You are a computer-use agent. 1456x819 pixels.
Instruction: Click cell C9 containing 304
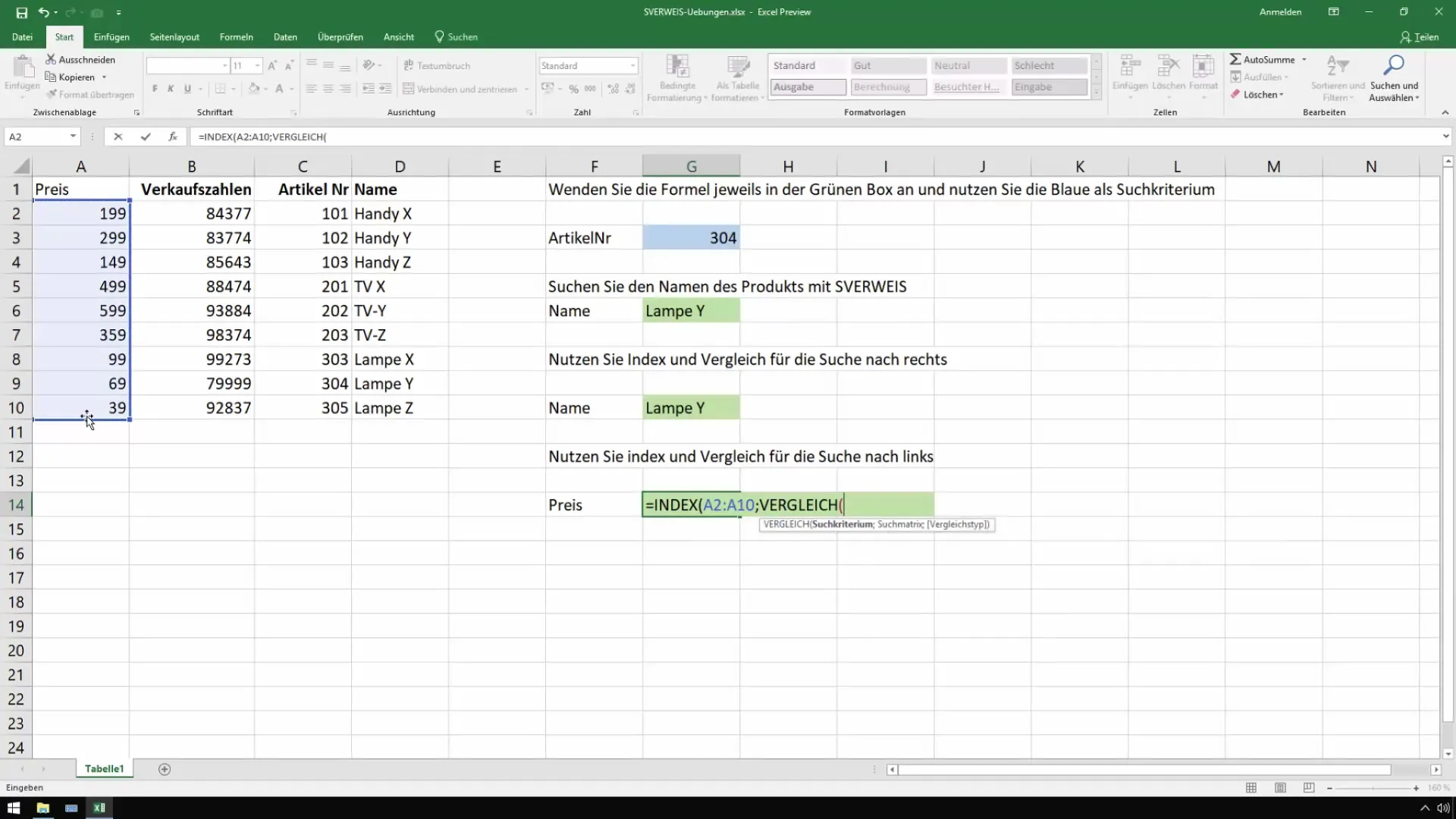coord(303,384)
